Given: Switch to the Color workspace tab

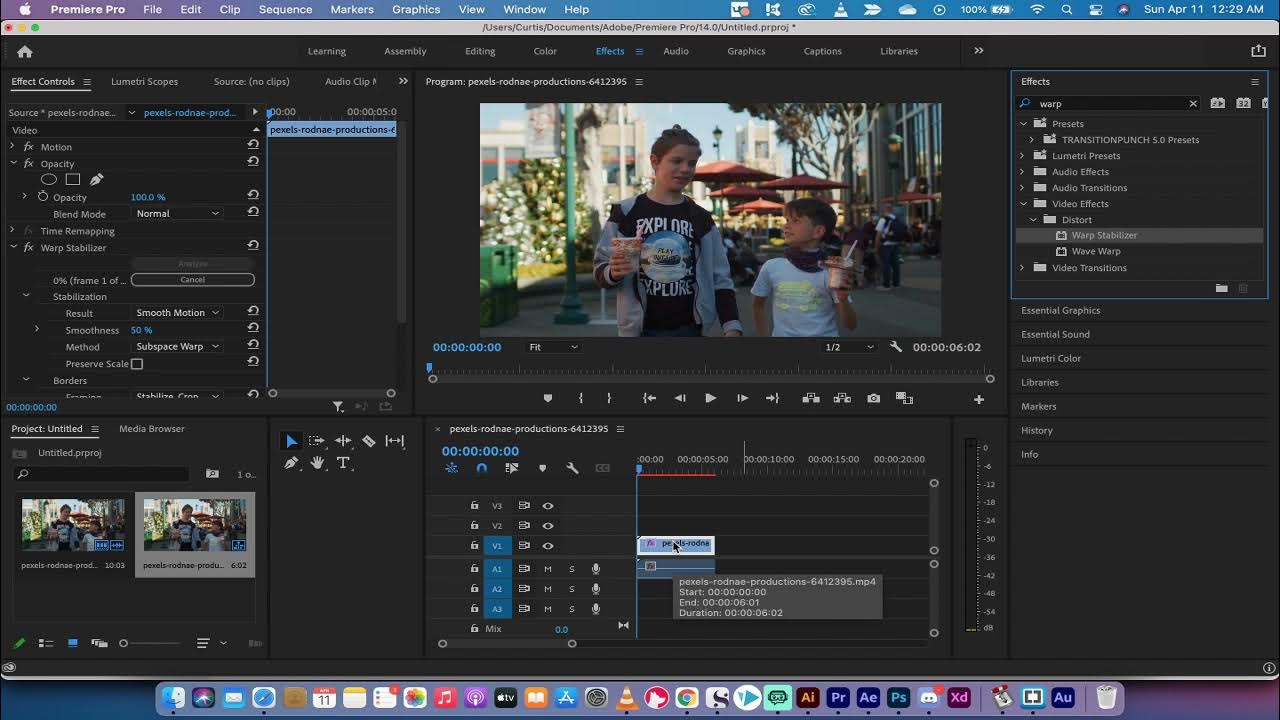Looking at the screenshot, I should point(545,51).
